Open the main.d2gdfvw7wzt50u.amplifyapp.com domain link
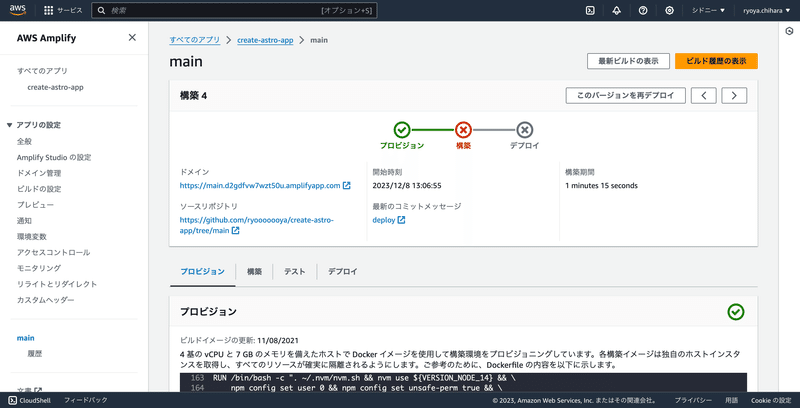This screenshot has width=800, height=408. (x=260, y=186)
